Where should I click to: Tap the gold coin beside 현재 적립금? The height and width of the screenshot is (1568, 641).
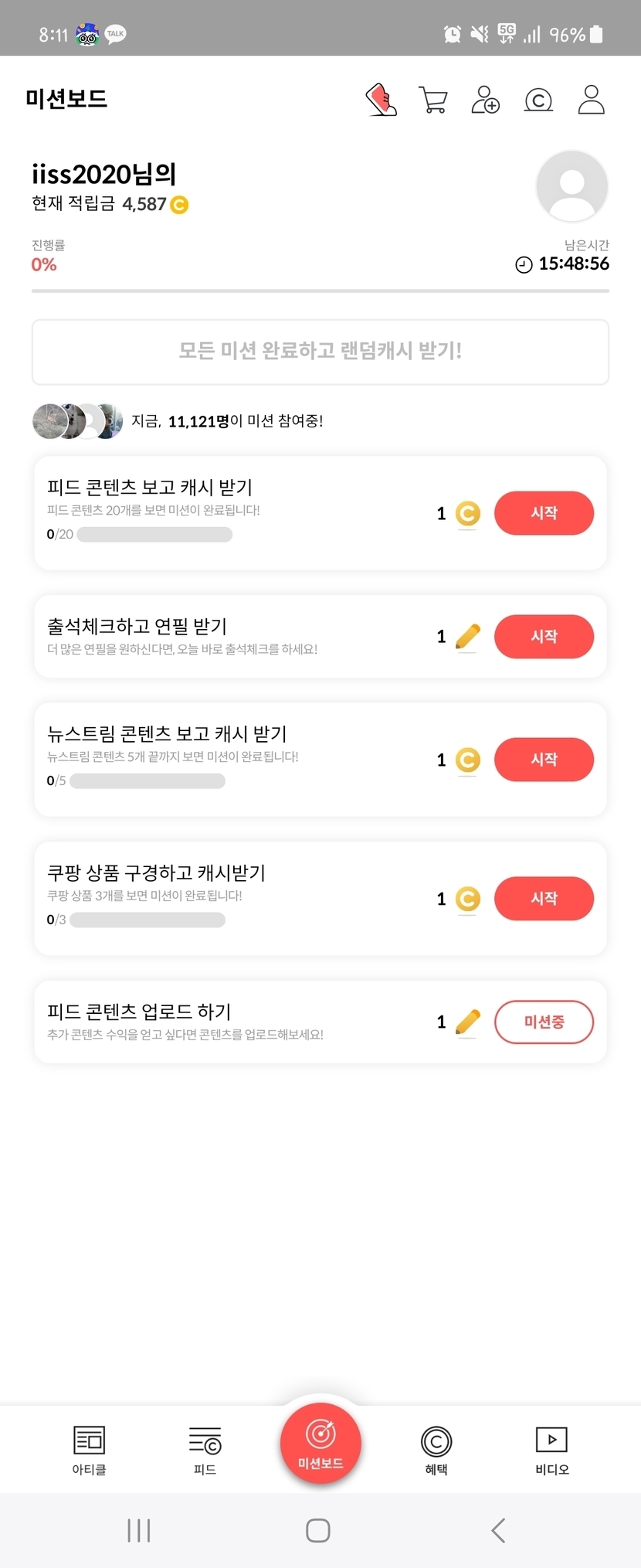[x=179, y=205]
